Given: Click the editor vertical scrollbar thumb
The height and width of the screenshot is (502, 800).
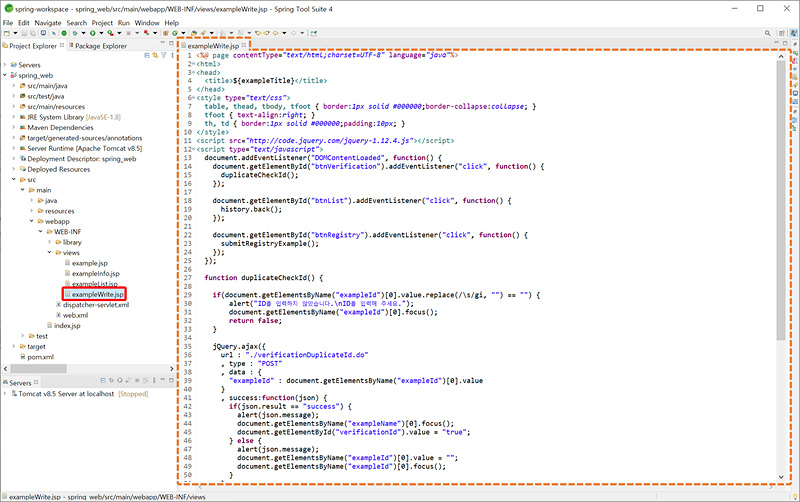Looking at the screenshot, I should (x=781, y=200).
